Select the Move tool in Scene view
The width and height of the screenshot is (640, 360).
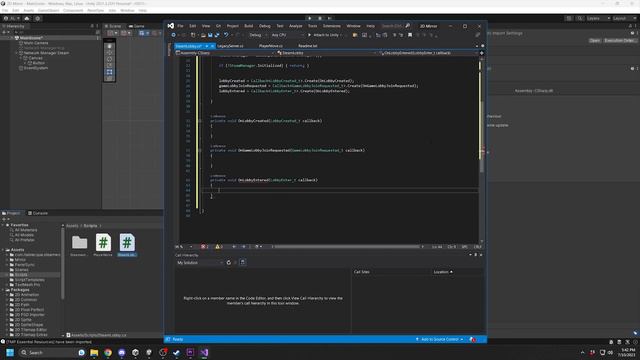click(109, 53)
